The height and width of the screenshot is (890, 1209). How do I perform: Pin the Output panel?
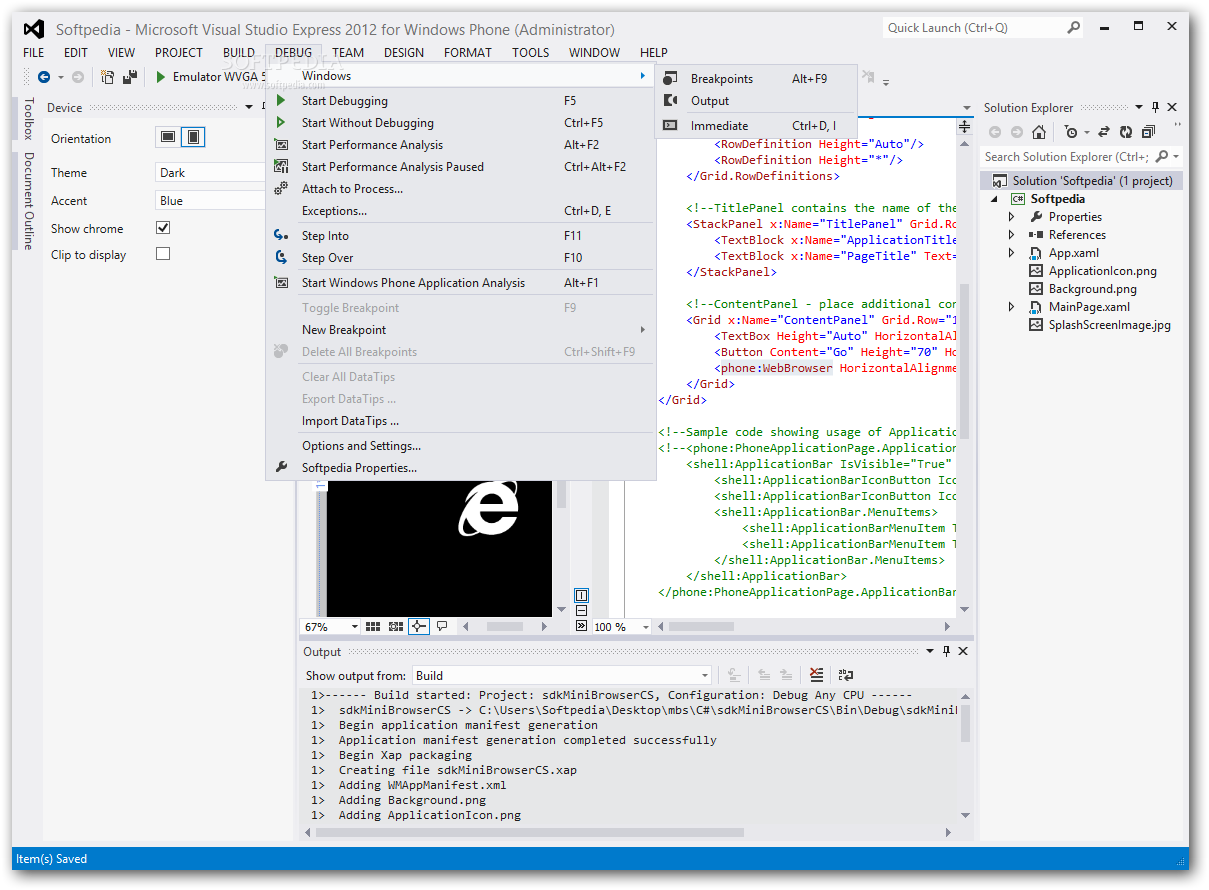coord(945,651)
